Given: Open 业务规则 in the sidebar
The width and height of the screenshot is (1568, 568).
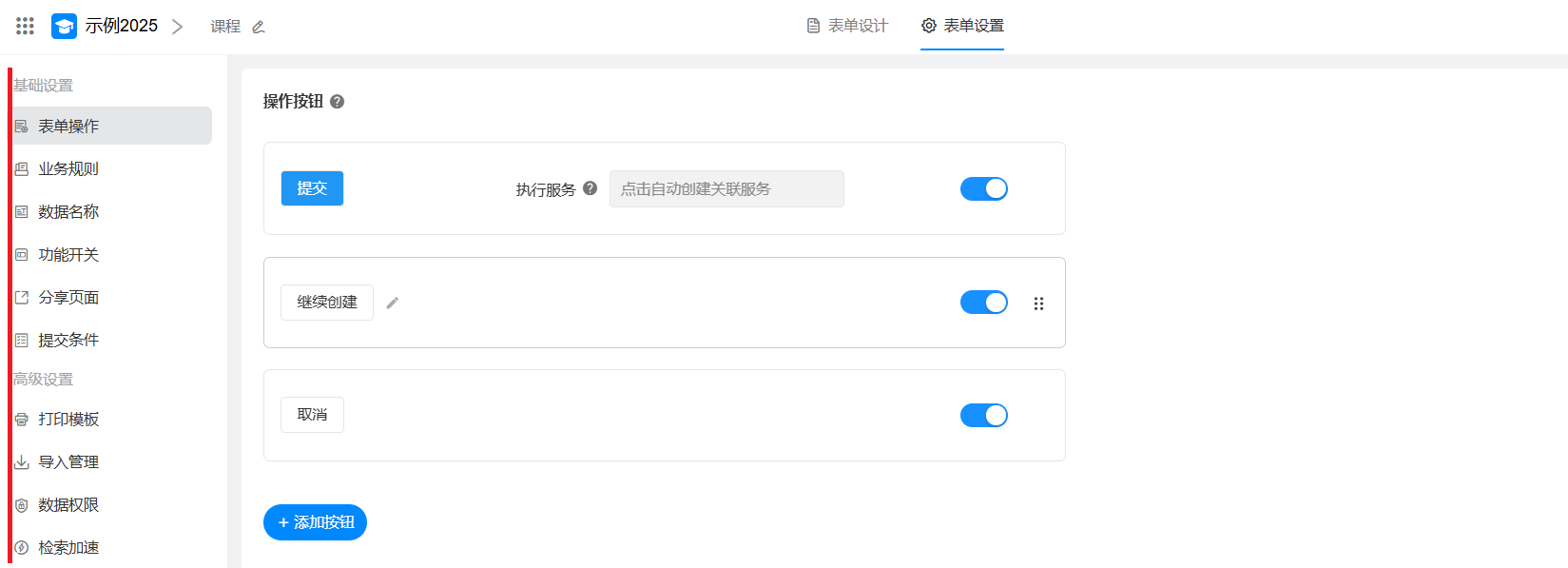Looking at the screenshot, I should pos(68,168).
